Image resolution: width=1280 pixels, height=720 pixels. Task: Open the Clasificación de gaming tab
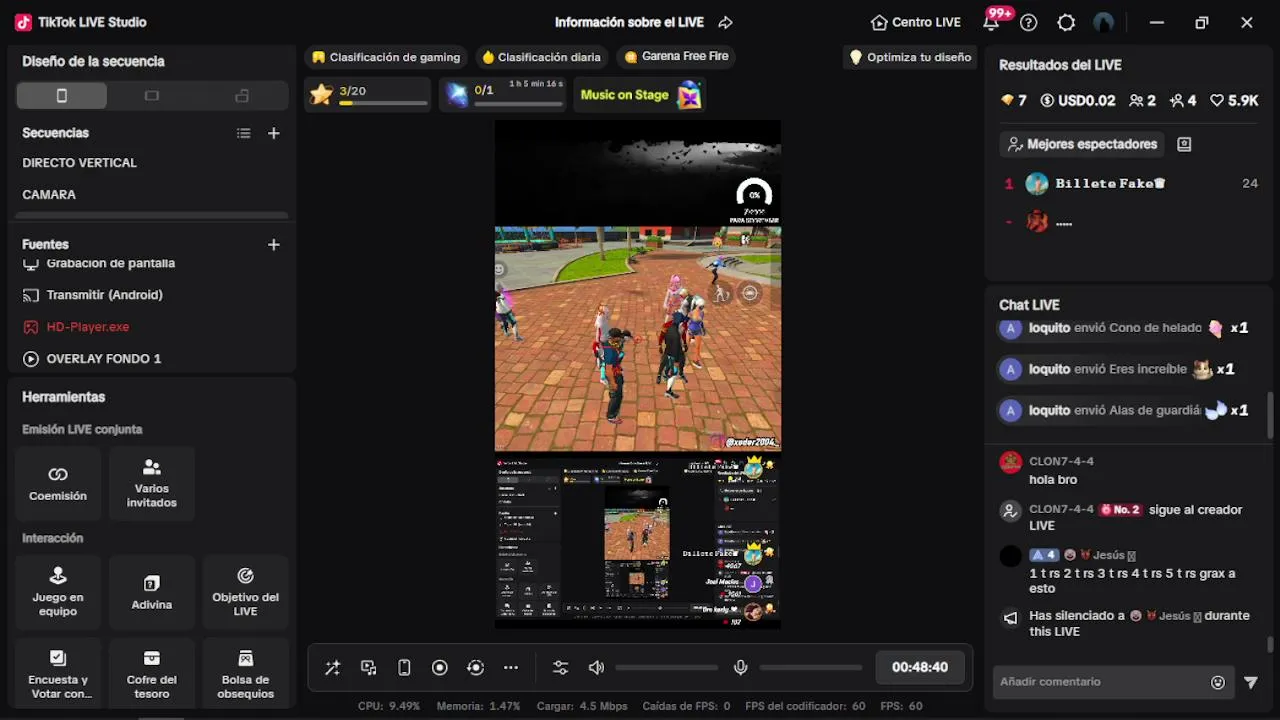386,57
